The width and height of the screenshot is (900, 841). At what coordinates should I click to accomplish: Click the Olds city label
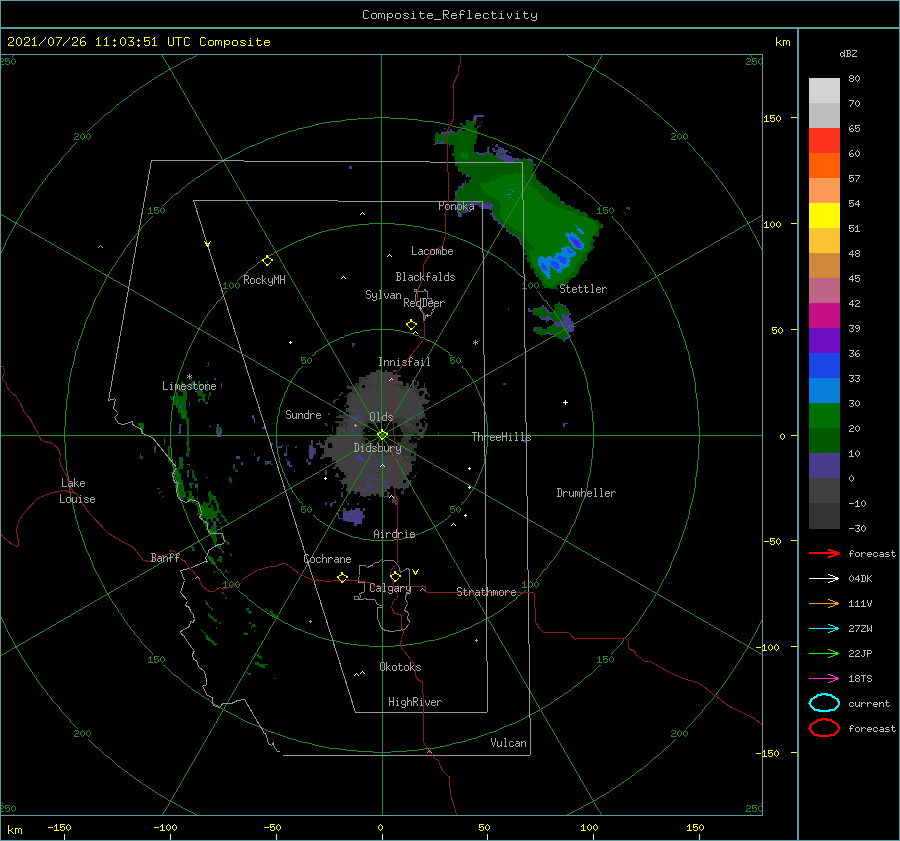(381, 417)
